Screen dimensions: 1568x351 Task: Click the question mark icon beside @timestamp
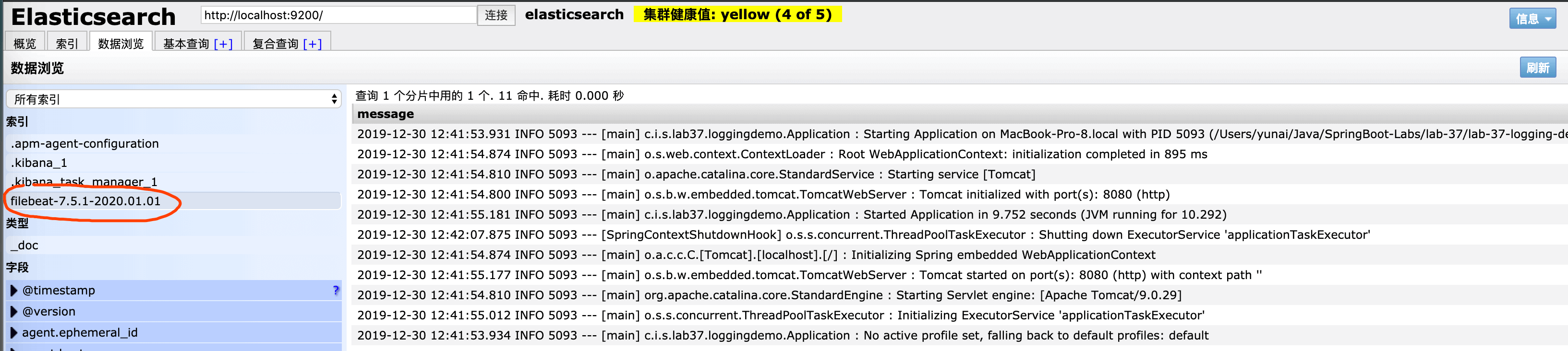coord(336,290)
